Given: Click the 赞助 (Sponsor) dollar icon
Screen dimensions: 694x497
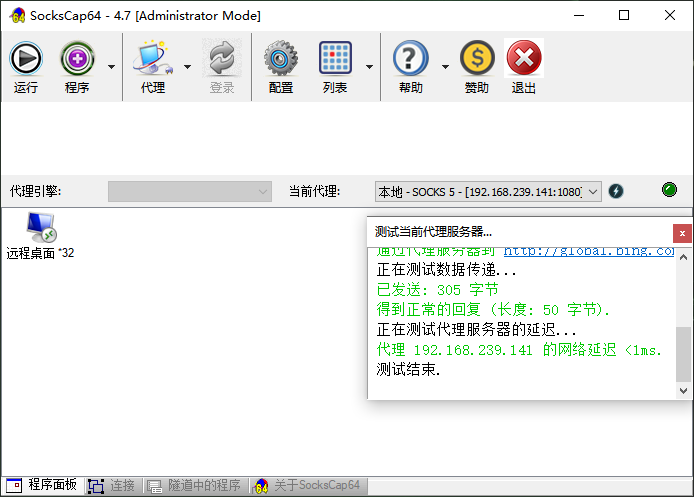Looking at the screenshot, I should (x=477, y=58).
